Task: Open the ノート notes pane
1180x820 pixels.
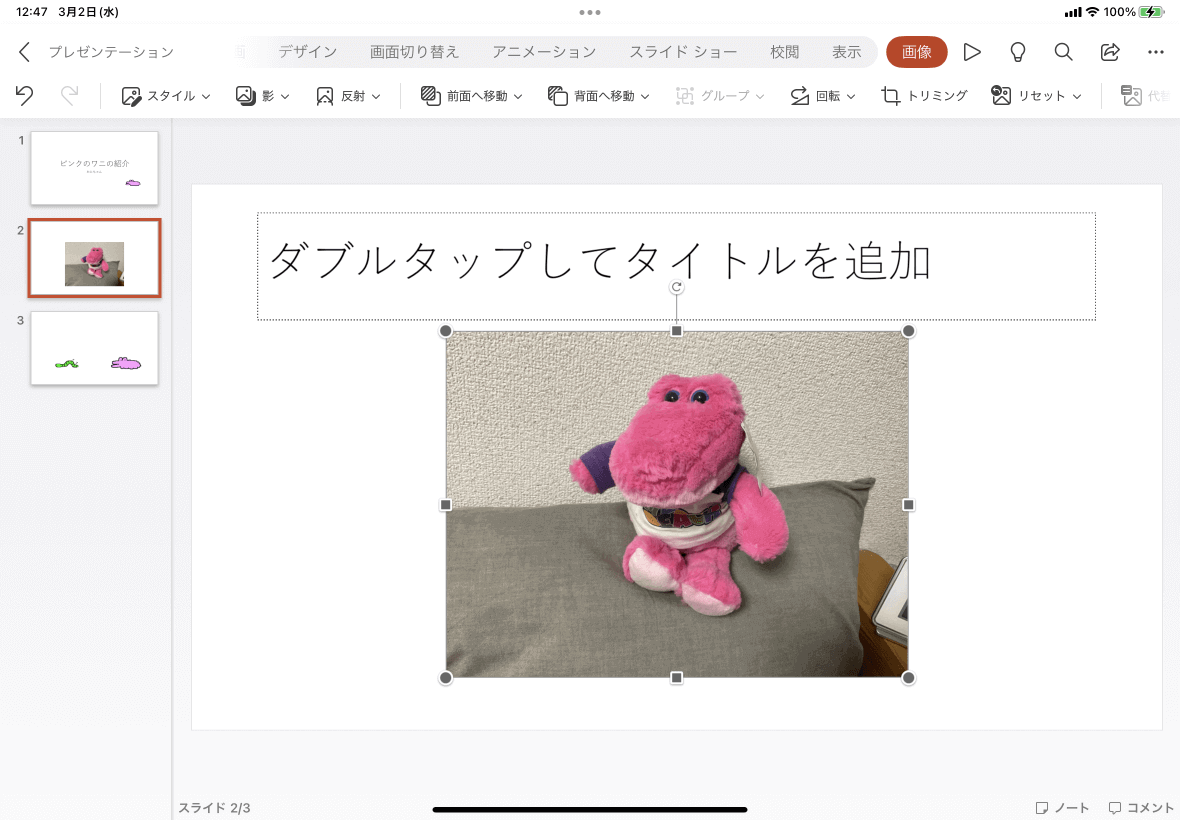Action: click(x=1063, y=807)
